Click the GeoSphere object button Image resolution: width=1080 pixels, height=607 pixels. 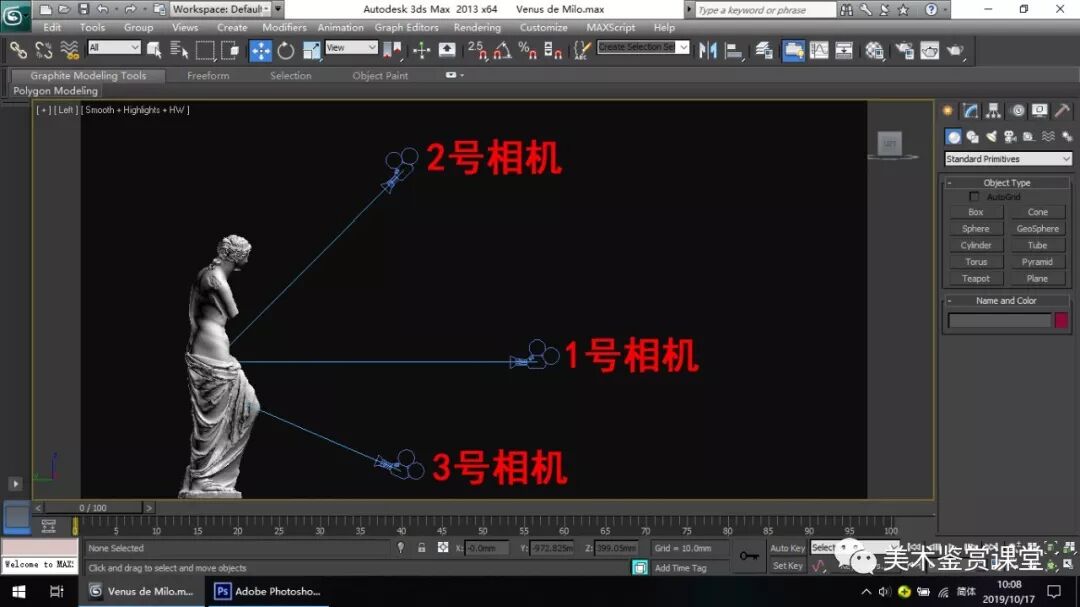1037,229
